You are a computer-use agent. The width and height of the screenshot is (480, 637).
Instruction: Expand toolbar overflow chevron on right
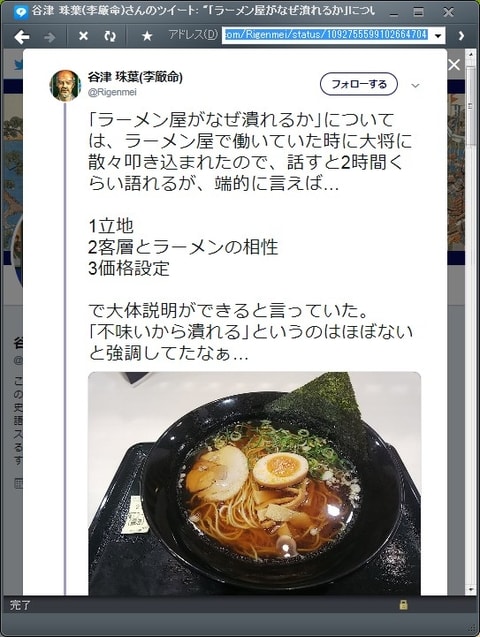click(461, 36)
